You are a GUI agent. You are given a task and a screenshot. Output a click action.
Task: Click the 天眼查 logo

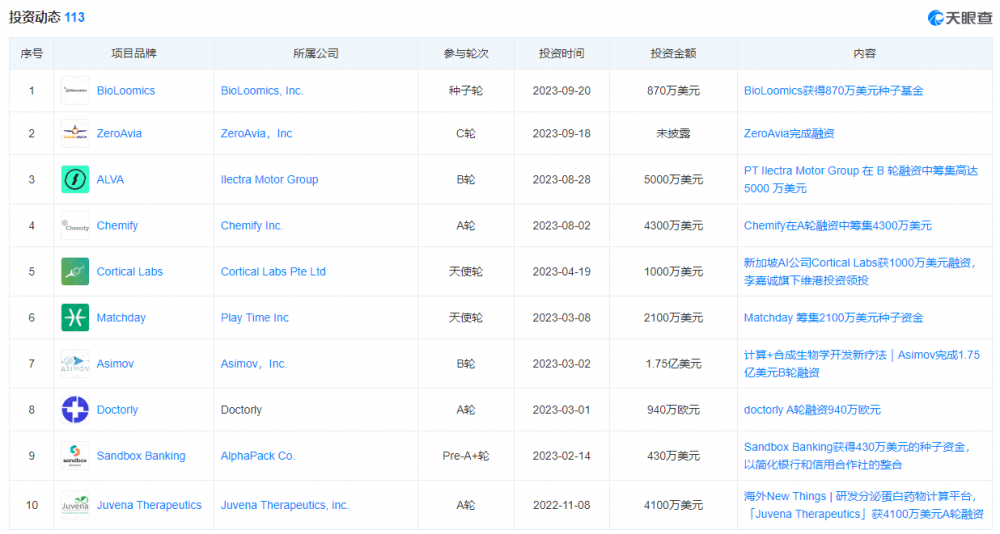pos(960,18)
